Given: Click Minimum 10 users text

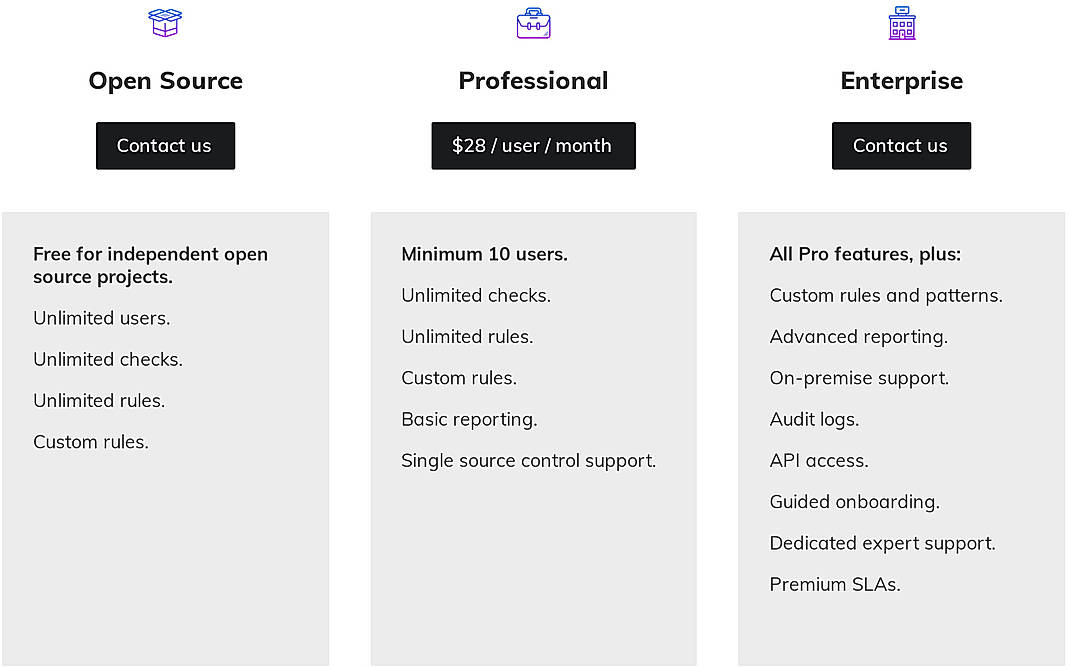Looking at the screenshot, I should pyautogui.click(x=484, y=254).
